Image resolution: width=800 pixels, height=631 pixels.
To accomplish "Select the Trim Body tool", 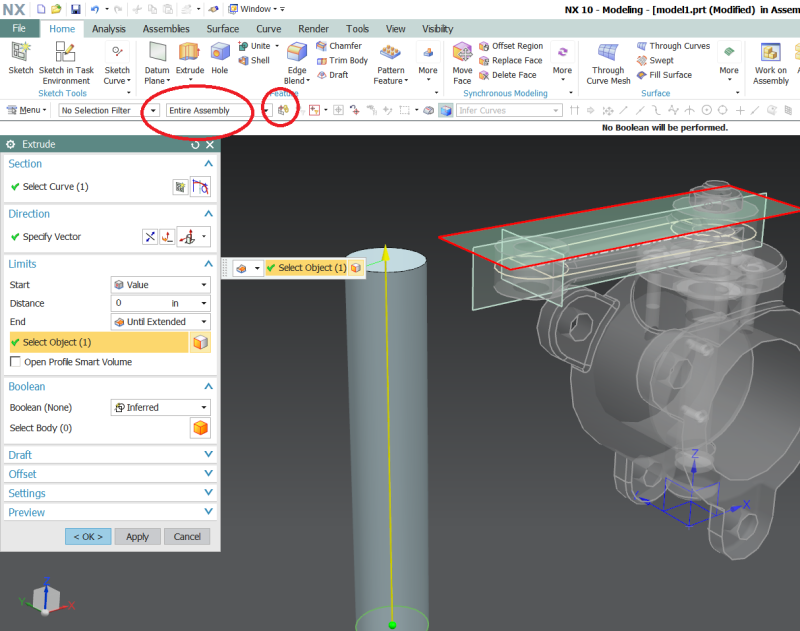I will point(342,60).
